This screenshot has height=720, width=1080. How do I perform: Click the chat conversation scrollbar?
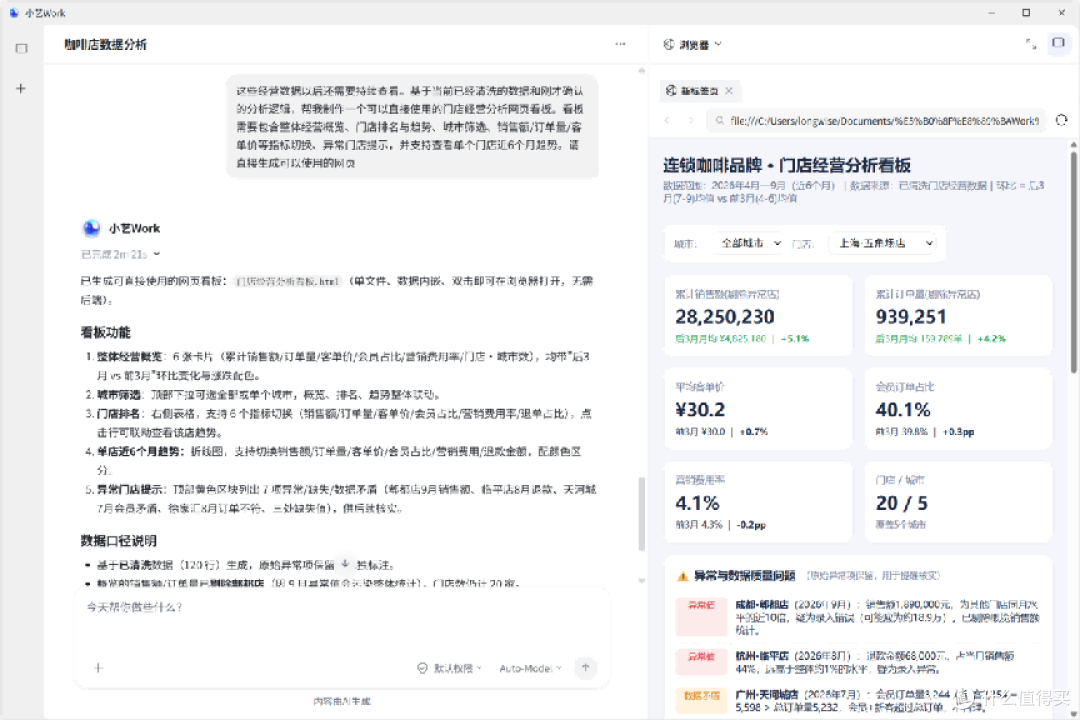pyautogui.click(x=642, y=514)
